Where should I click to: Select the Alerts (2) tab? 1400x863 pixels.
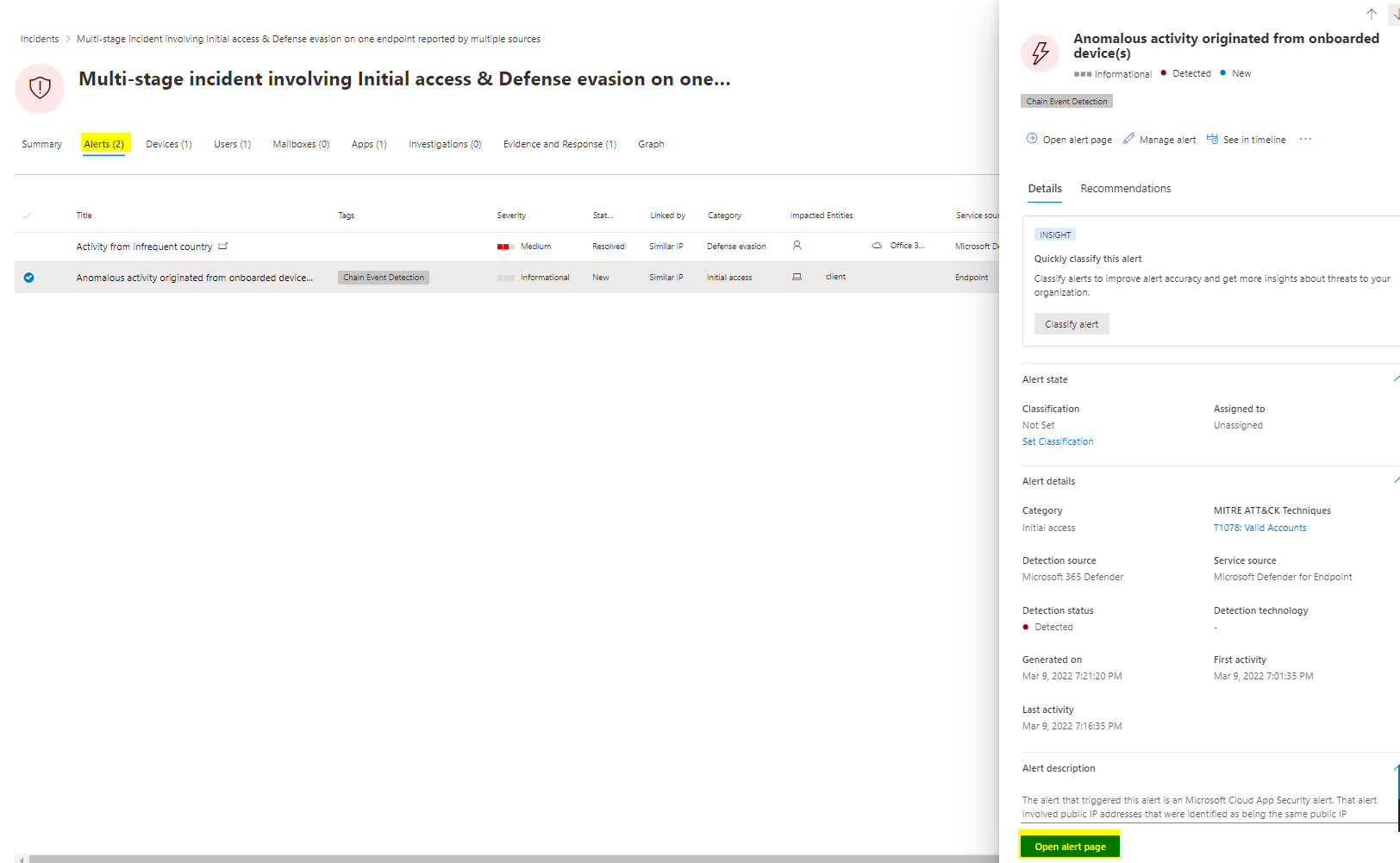point(104,144)
